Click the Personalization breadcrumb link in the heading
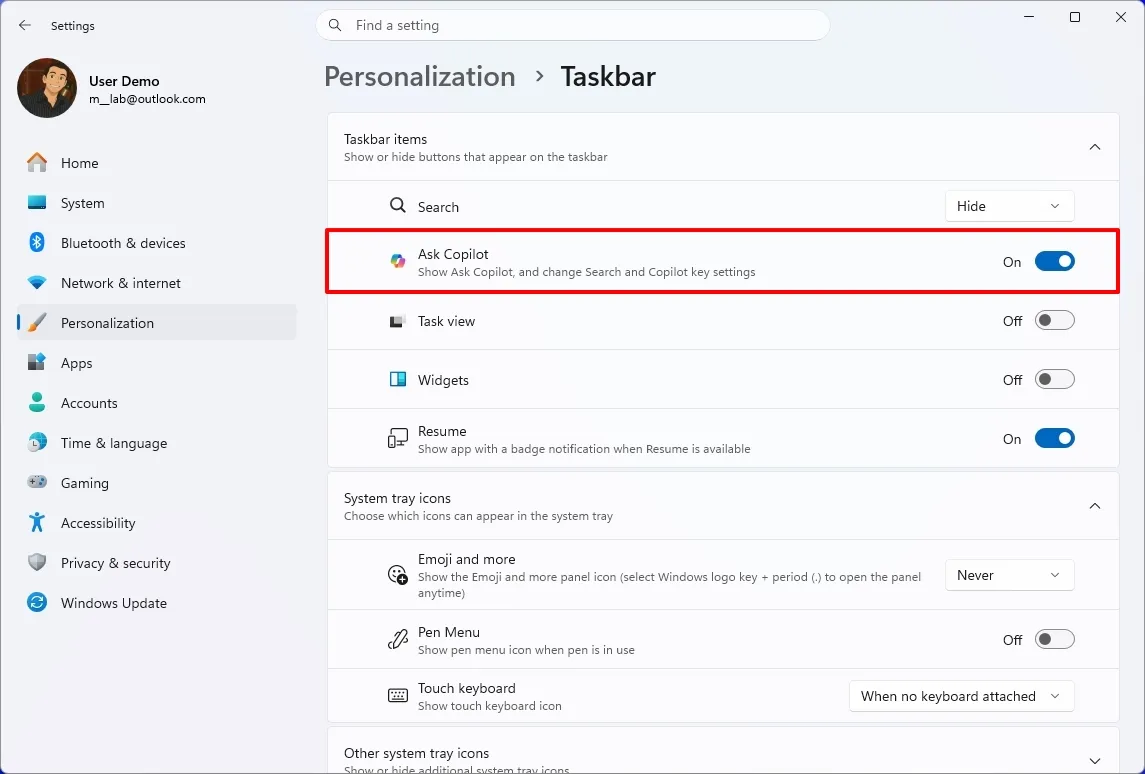The width and height of the screenshot is (1145, 774). click(x=420, y=77)
